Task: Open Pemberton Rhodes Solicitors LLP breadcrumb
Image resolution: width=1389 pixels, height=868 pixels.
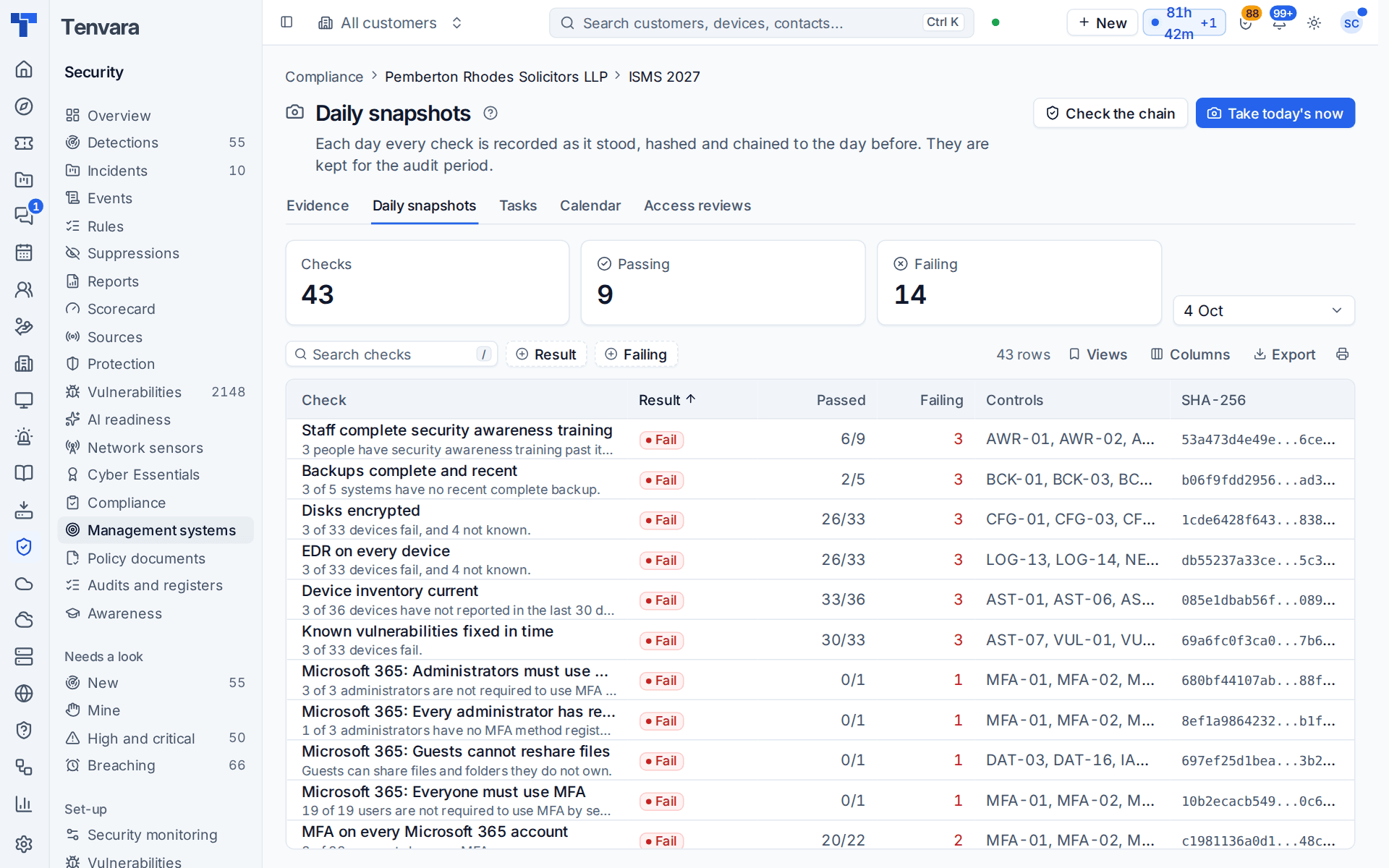Action: coord(496,77)
